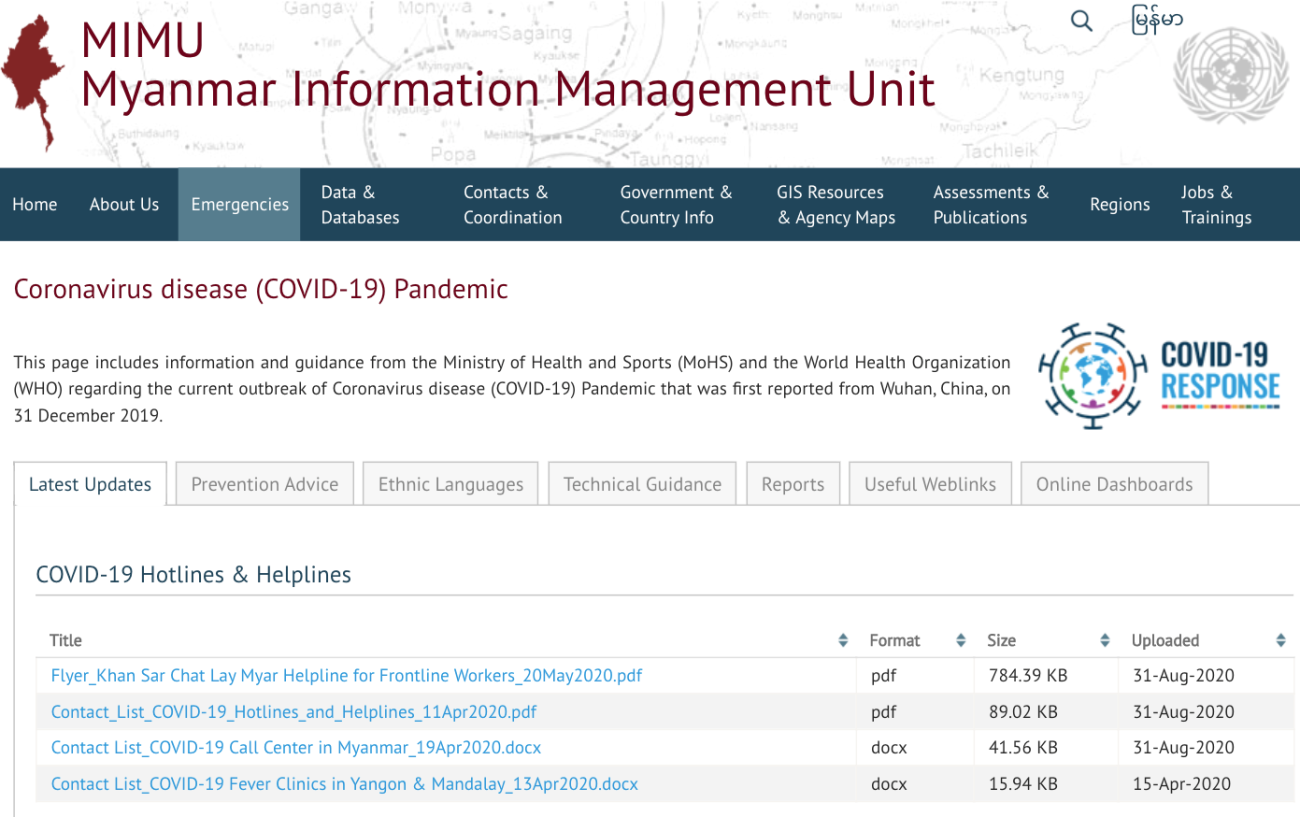
Task: Click COVID-19 Hotlines & Helplines heading
Action: coord(194,575)
